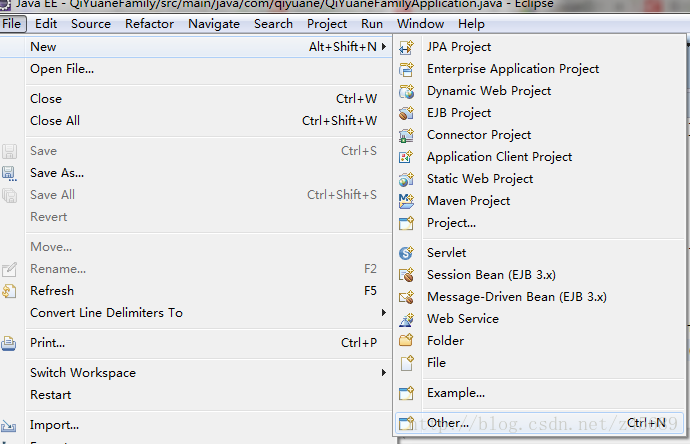The image size is (690, 444).
Task: Click the Connector Project icon
Action: (x=406, y=135)
